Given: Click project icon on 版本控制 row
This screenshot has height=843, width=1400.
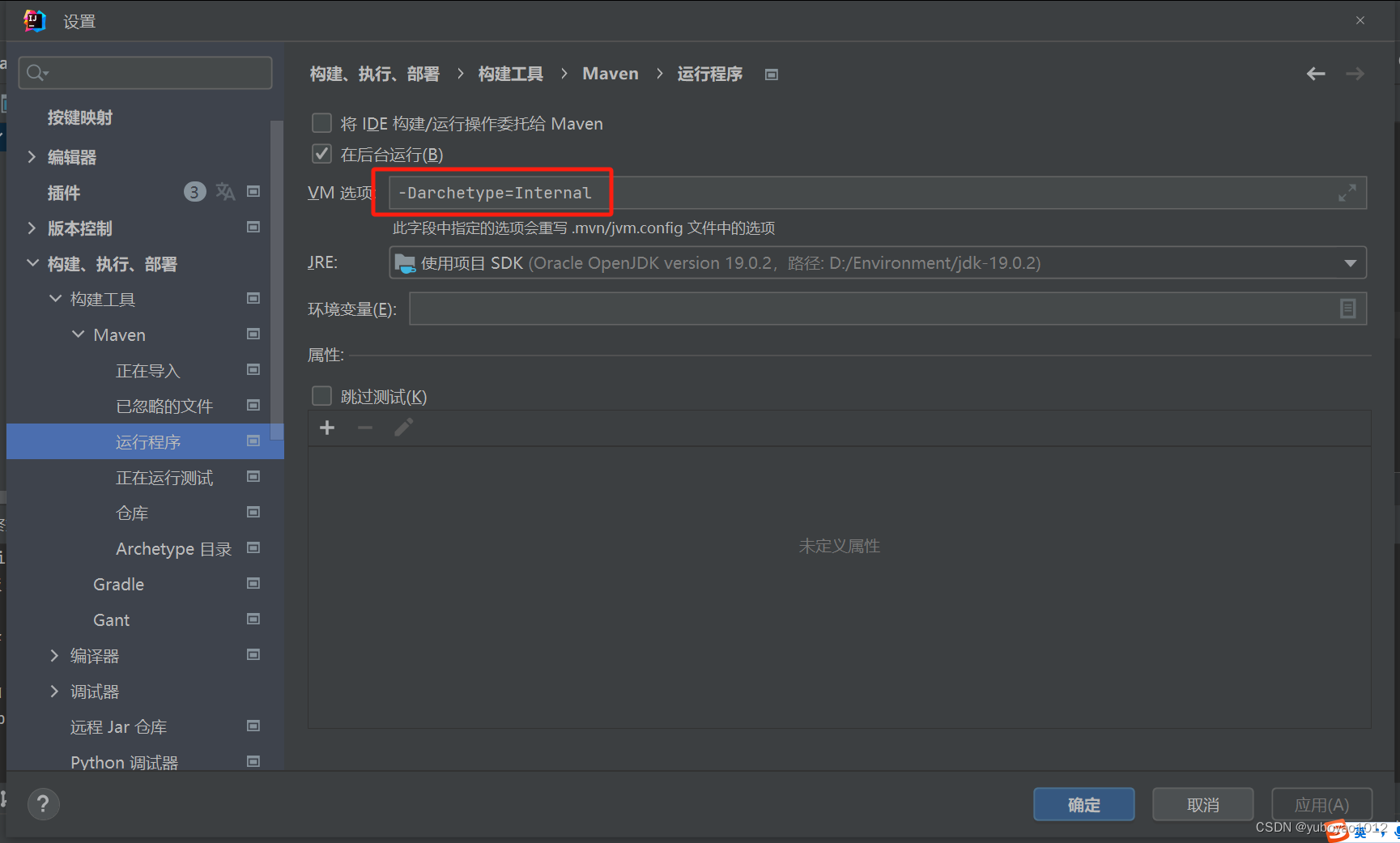Looking at the screenshot, I should click(253, 228).
